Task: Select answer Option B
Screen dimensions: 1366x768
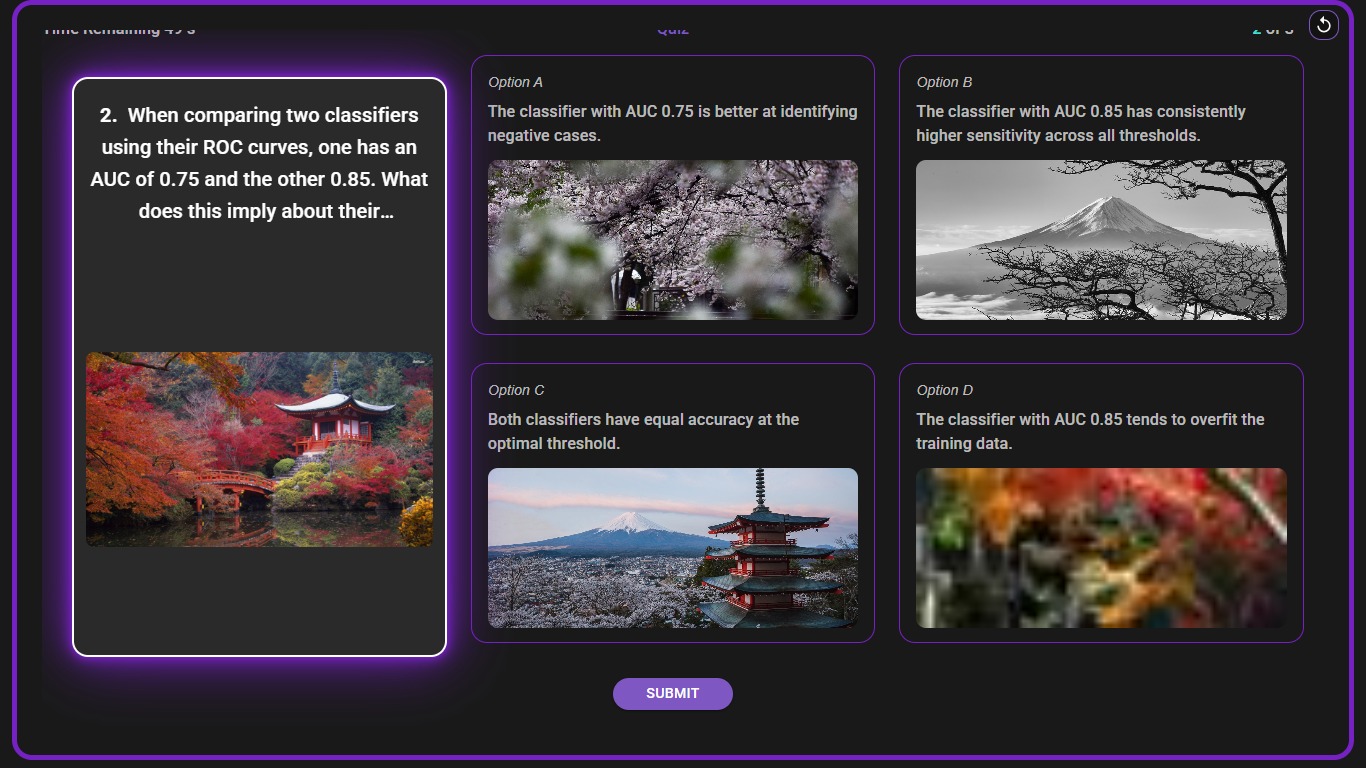Action: [1100, 194]
